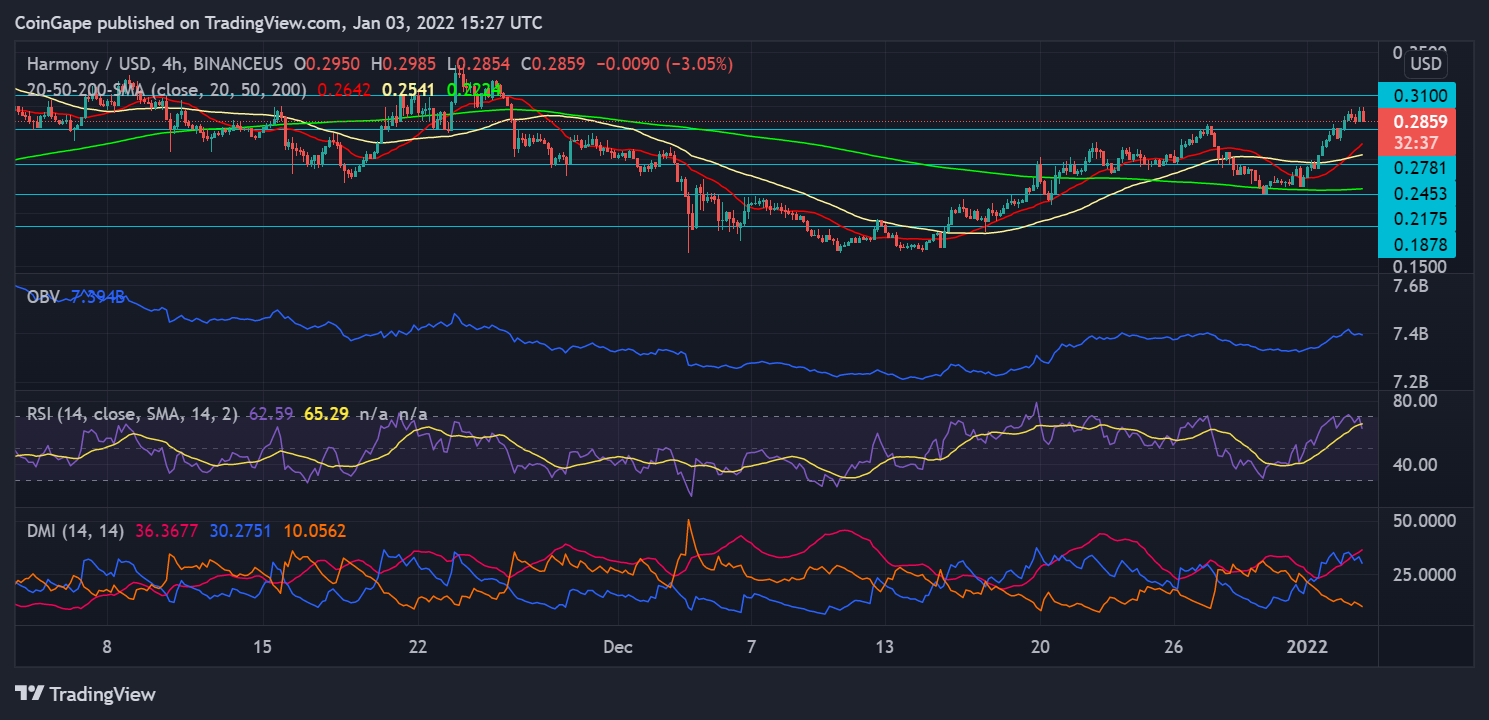The height and width of the screenshot is (720, 1489).
Task: Click the 0.3100 price level label
Action: [1416, 95]
